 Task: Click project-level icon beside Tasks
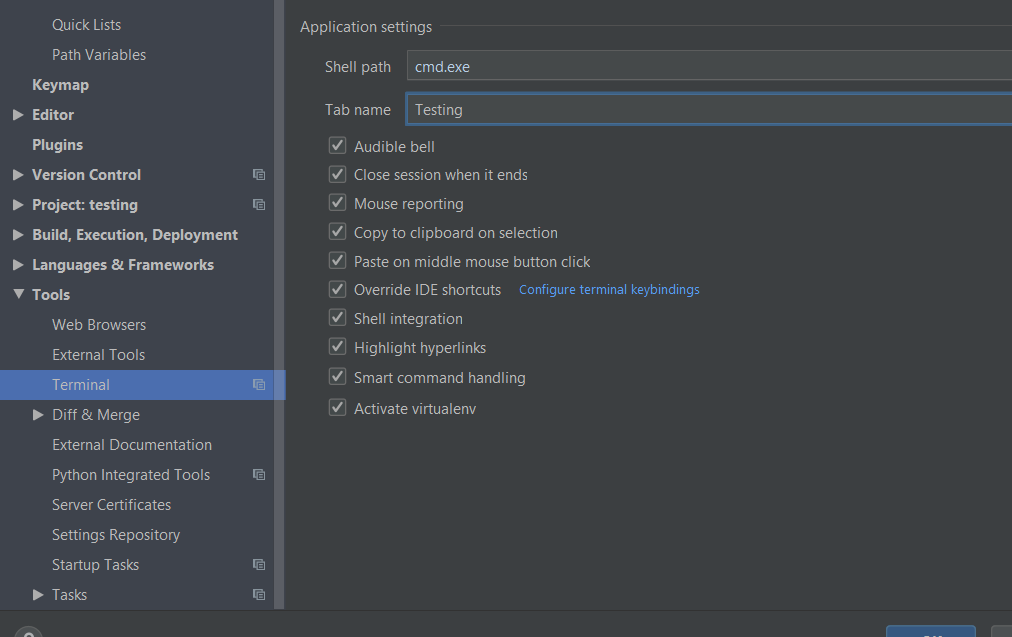click(259, 595)
